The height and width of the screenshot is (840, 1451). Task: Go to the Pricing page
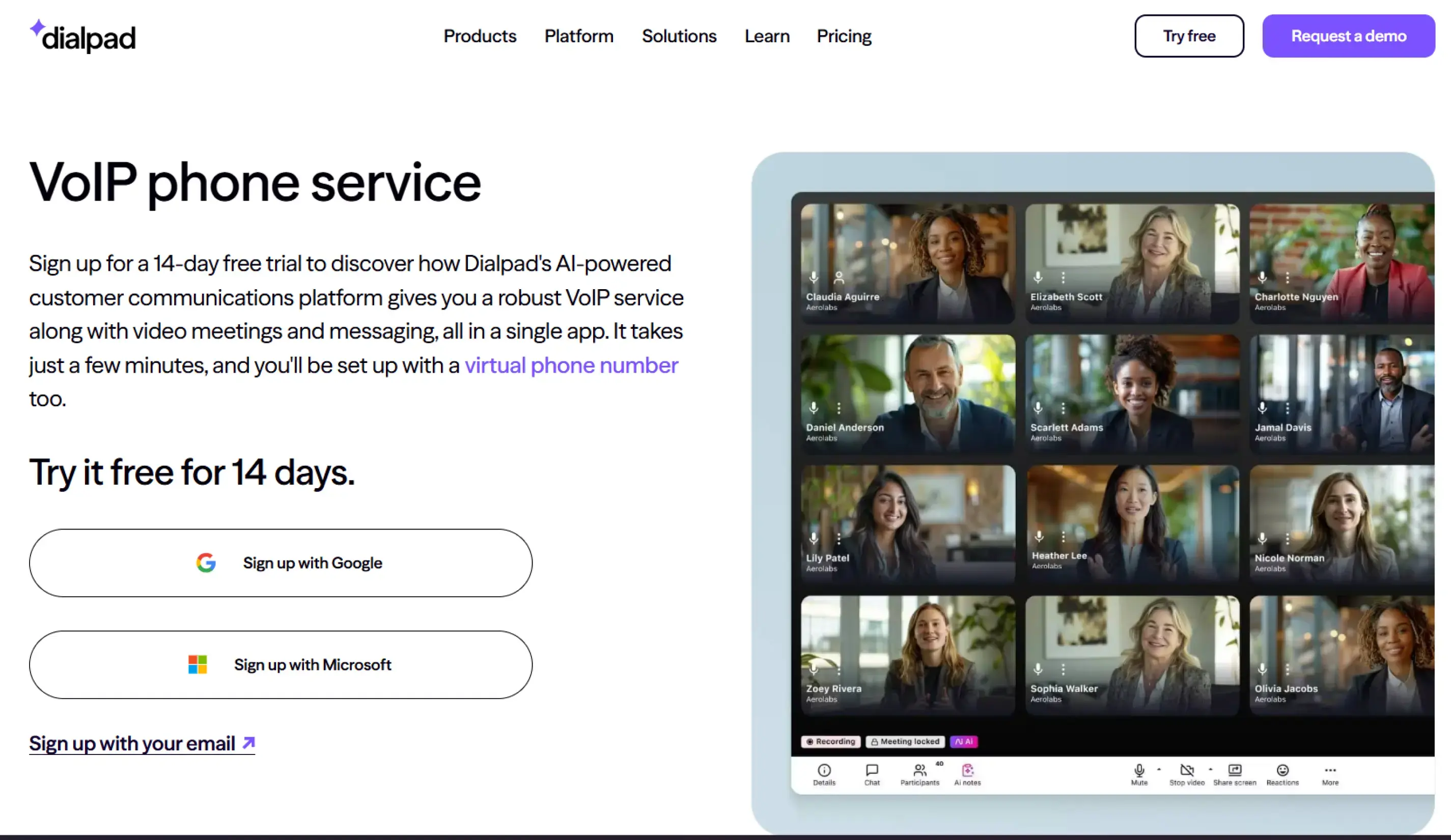point(844,36)
